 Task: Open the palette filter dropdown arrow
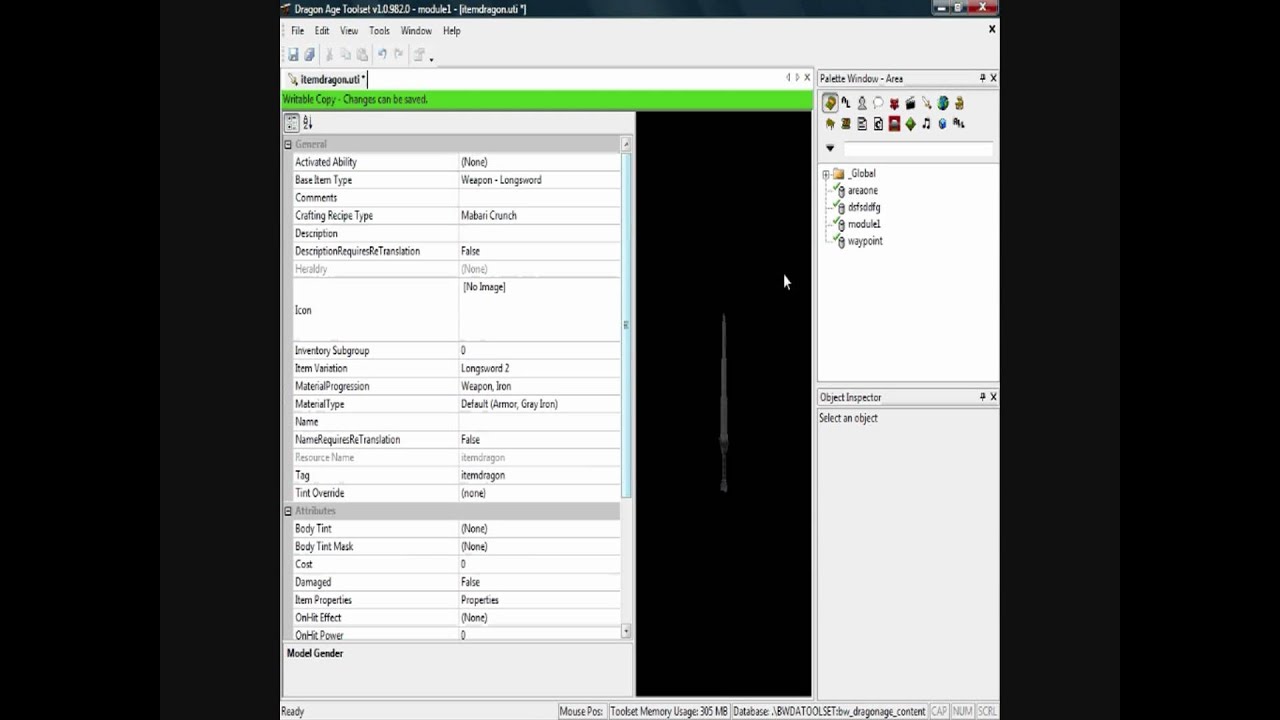(830, 148)
